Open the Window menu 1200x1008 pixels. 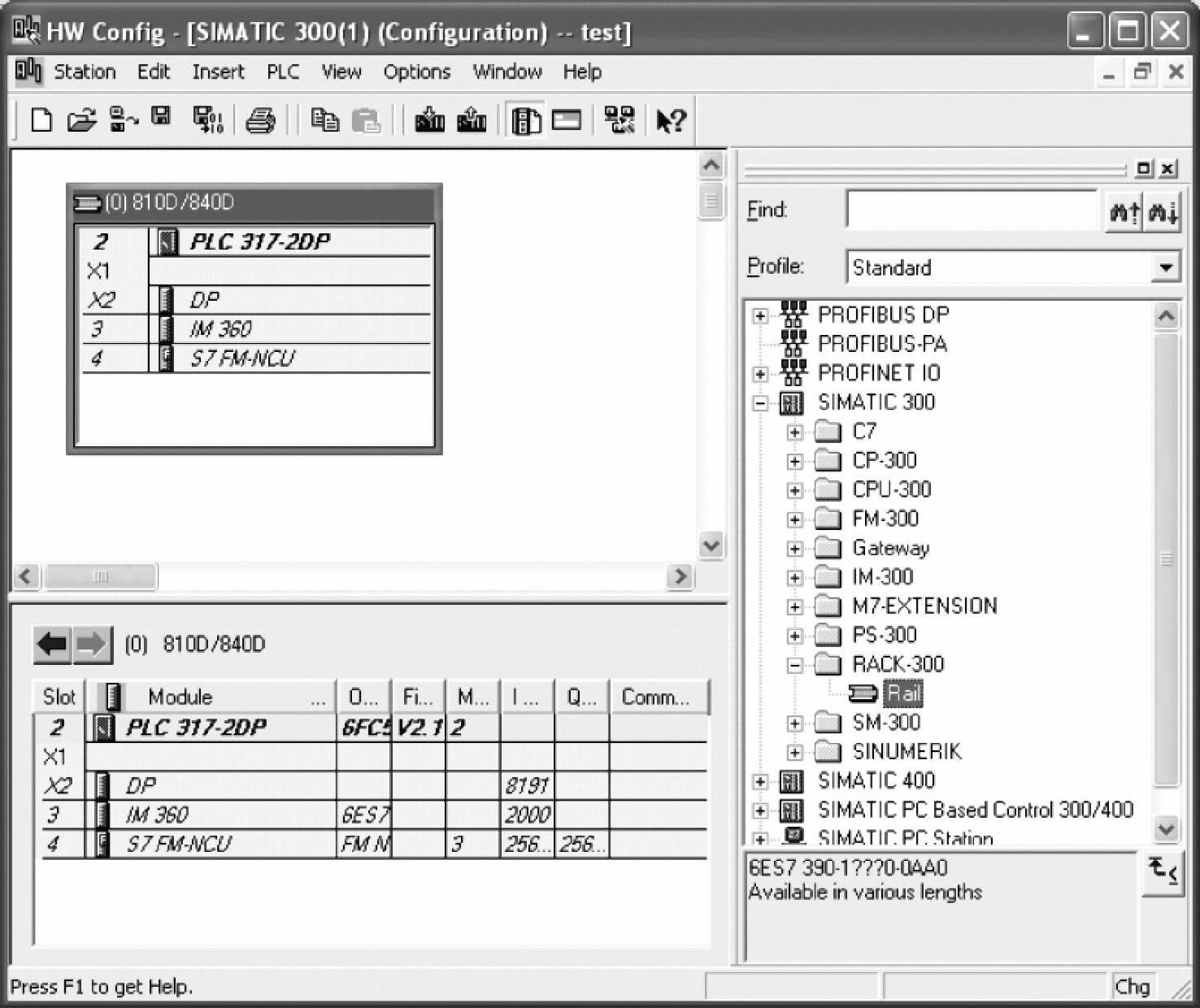[x=507, y=72]
